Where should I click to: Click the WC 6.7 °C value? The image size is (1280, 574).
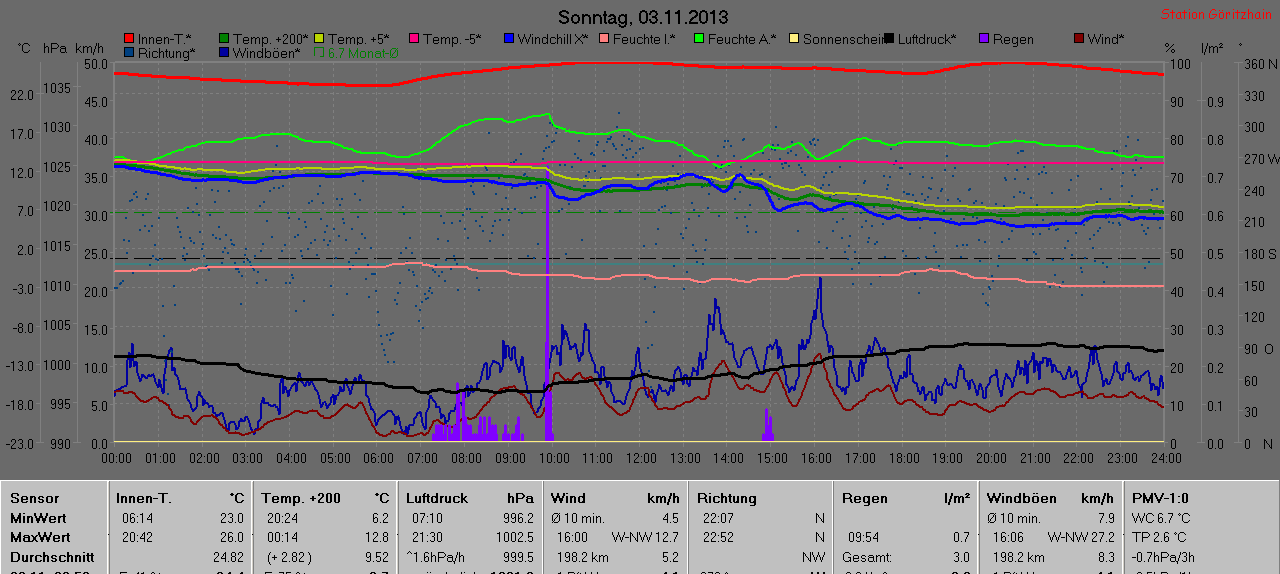coord(1161,518)
